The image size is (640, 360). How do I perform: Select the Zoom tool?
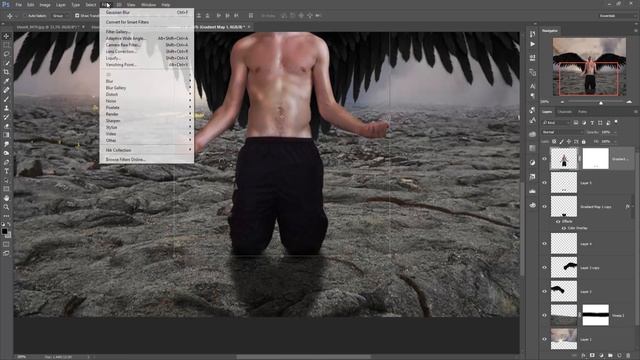coord(6,207)
